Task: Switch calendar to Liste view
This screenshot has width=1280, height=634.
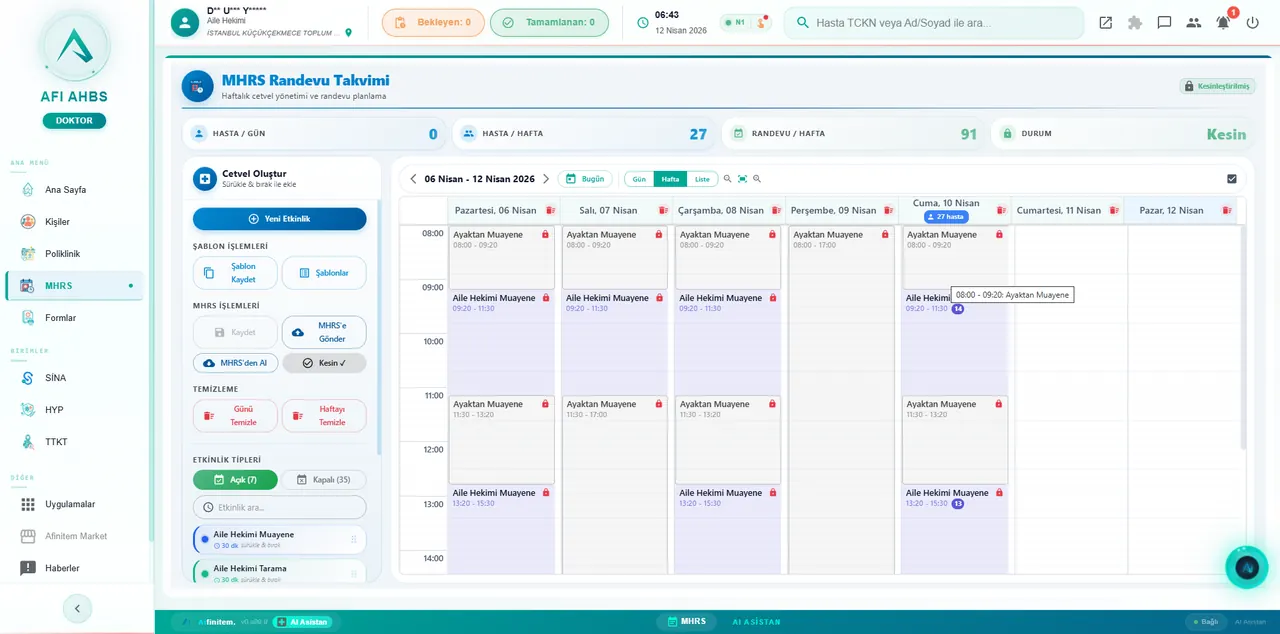Action: click(x=702, y=179)
